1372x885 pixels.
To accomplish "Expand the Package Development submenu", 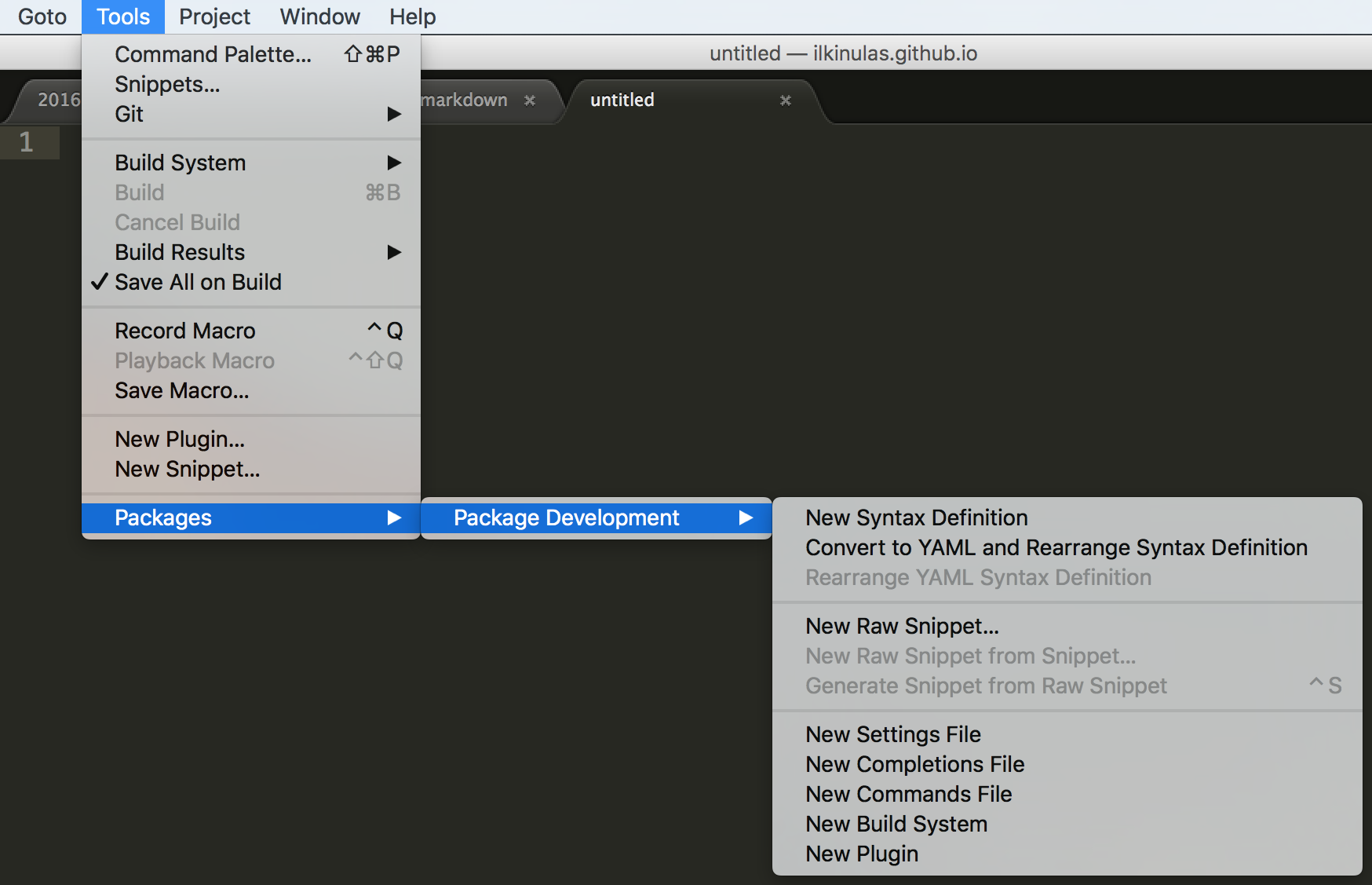I will click(x=597, y=517).
